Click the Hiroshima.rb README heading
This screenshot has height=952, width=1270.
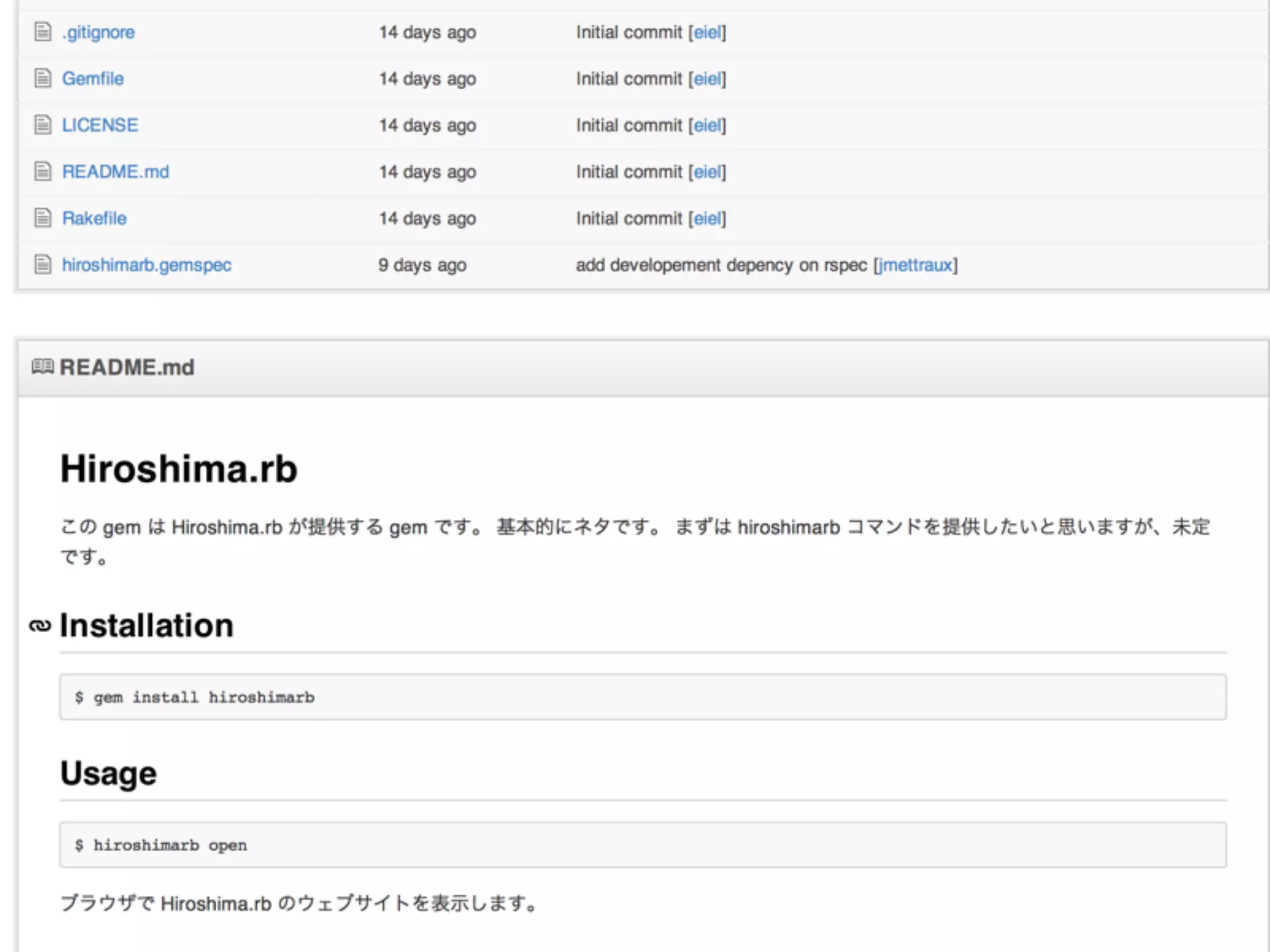[x=179, y=469]
